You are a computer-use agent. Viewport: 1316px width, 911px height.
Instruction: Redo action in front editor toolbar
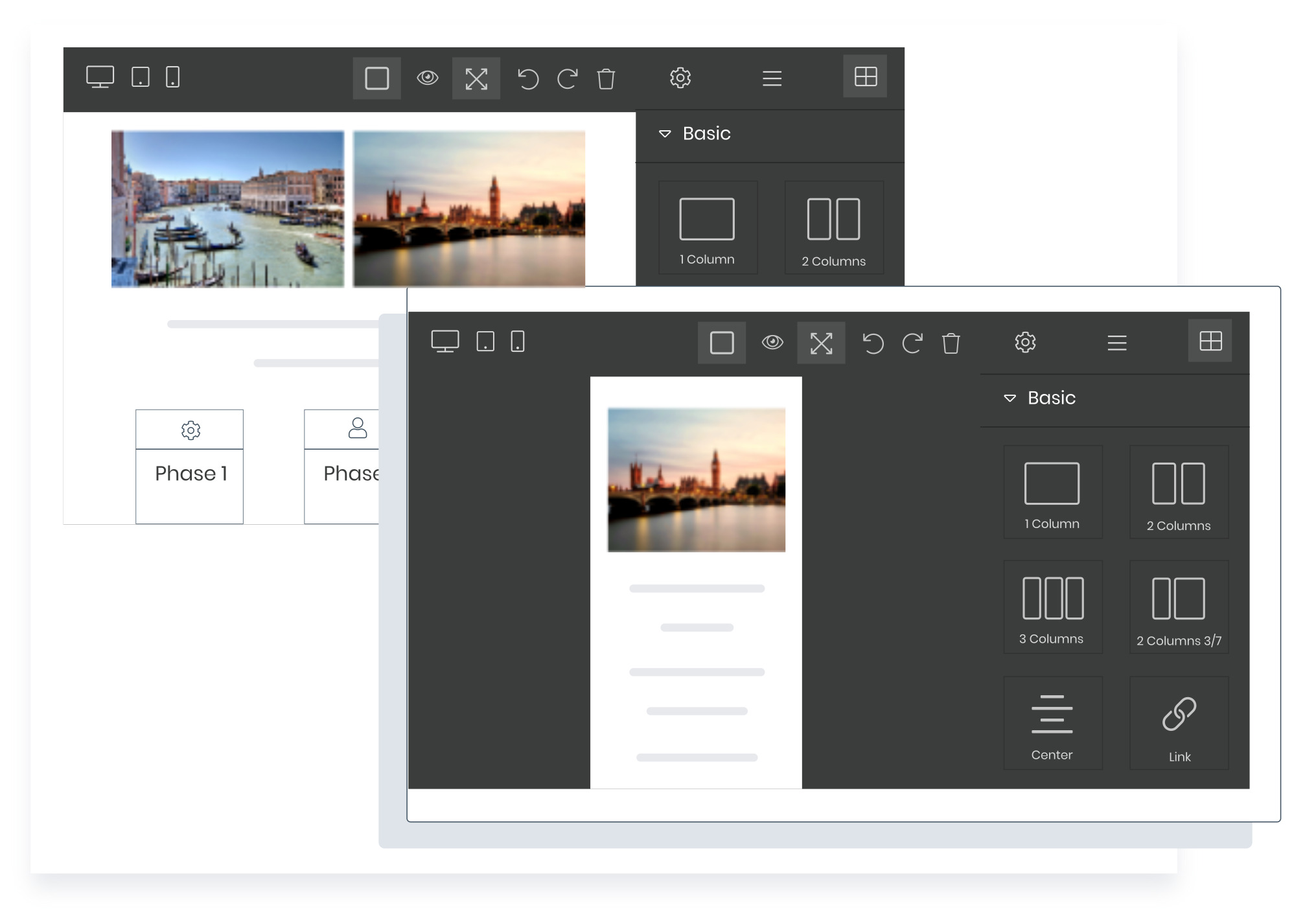coord(912,343)
